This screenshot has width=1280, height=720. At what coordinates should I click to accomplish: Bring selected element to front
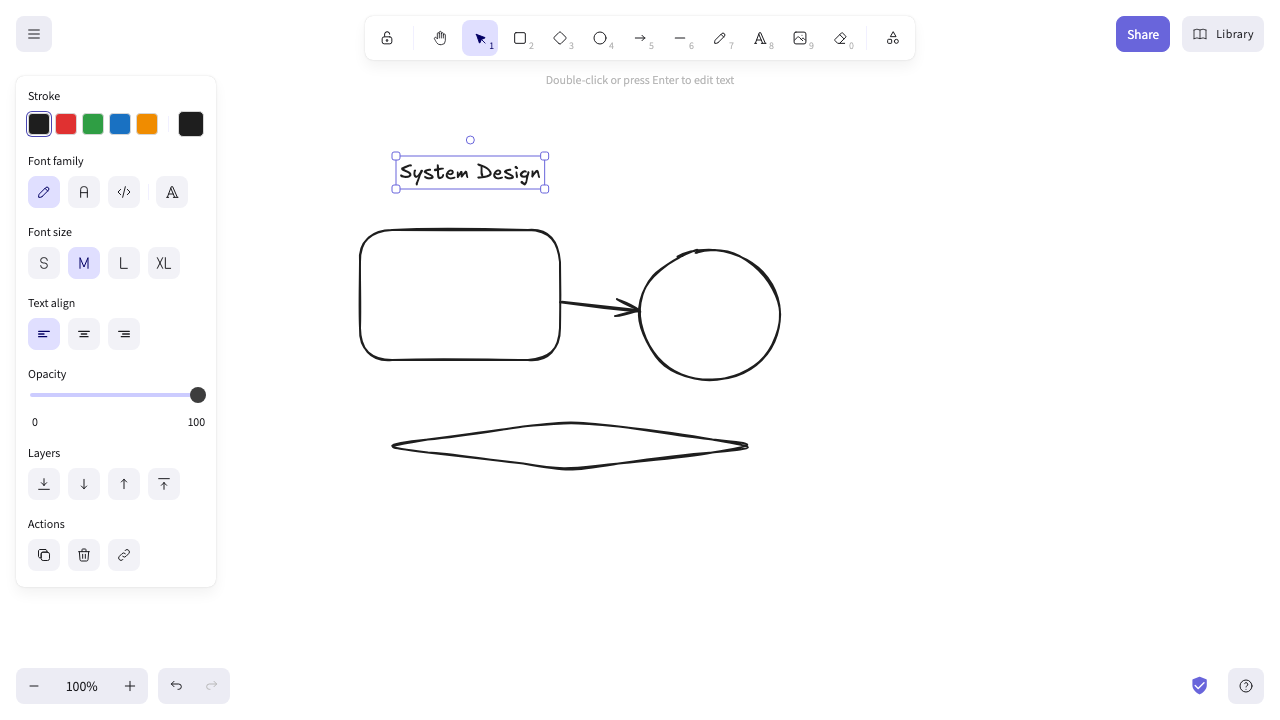point(164,484)
